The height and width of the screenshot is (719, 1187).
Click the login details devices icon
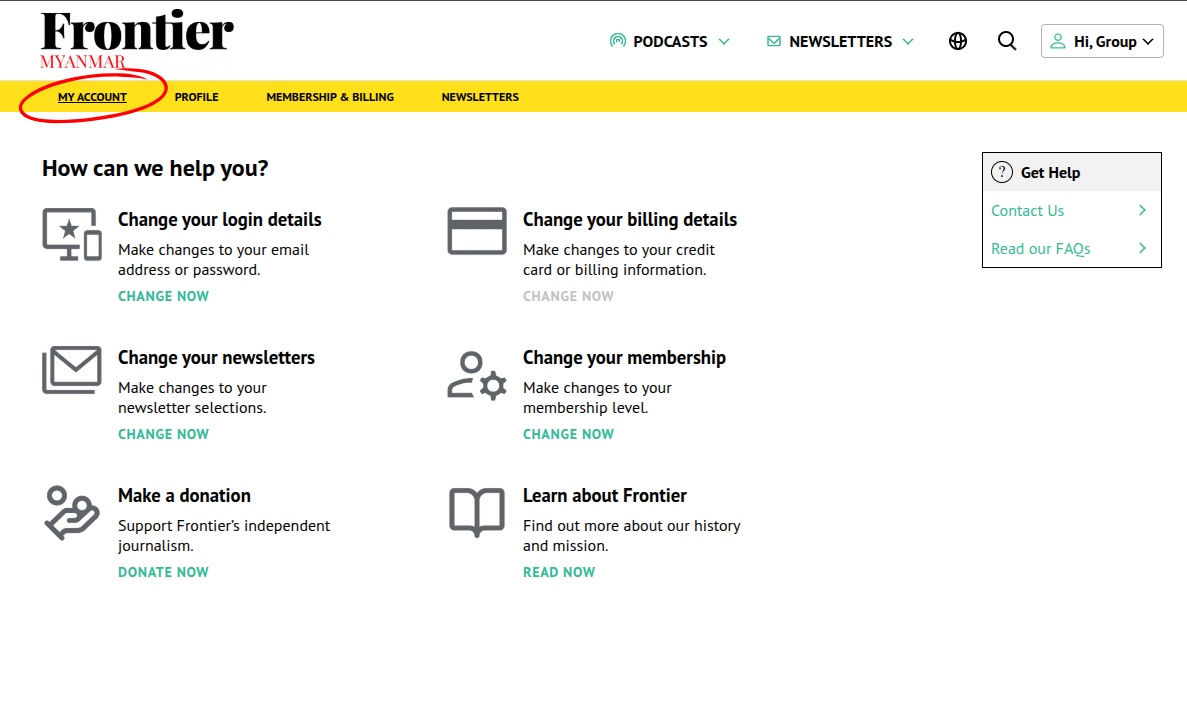(x=72, y=234)
